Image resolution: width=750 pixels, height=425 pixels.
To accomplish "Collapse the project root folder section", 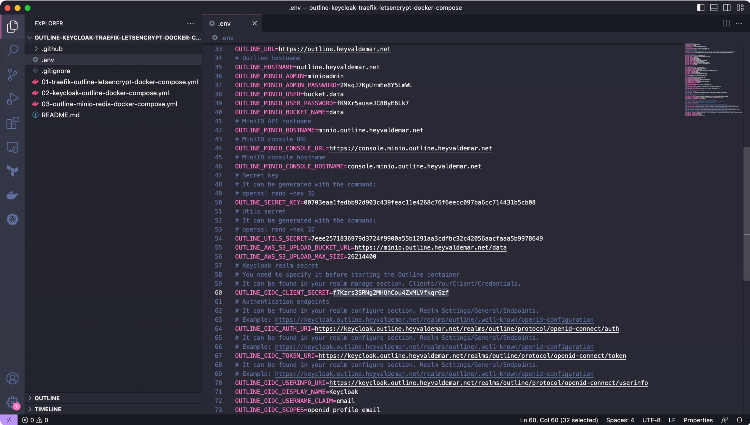I will point(114,38).
